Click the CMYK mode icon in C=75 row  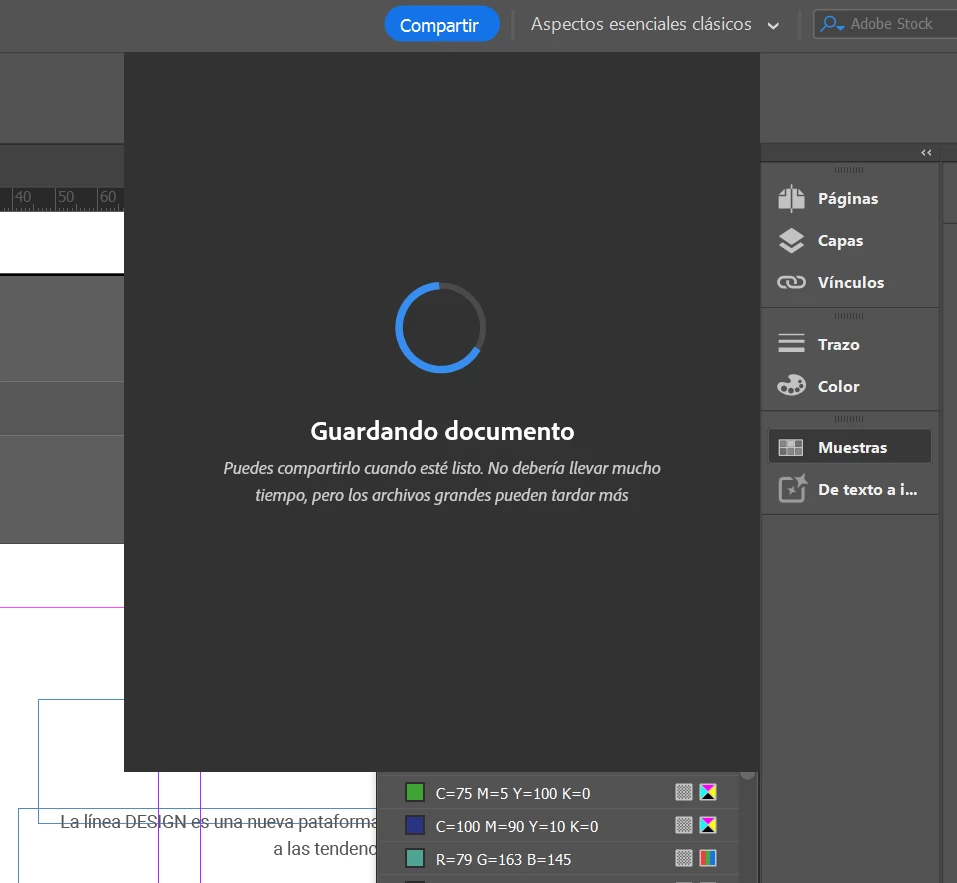point(708,792)
